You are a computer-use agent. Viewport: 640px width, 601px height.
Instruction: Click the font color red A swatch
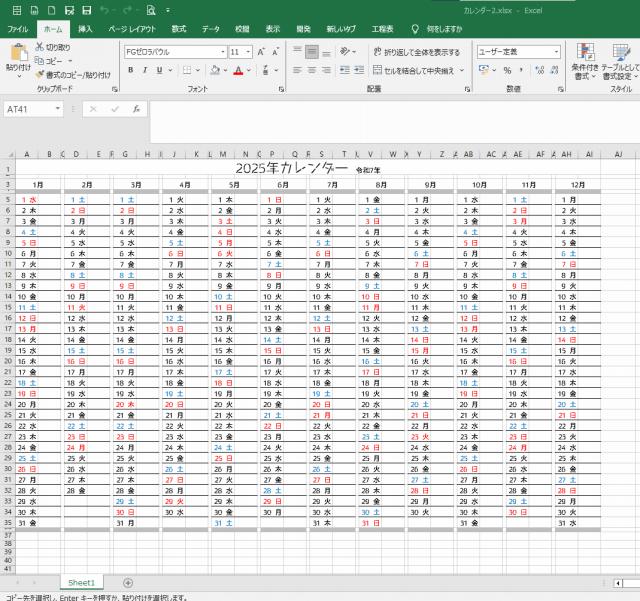point(237,70)
